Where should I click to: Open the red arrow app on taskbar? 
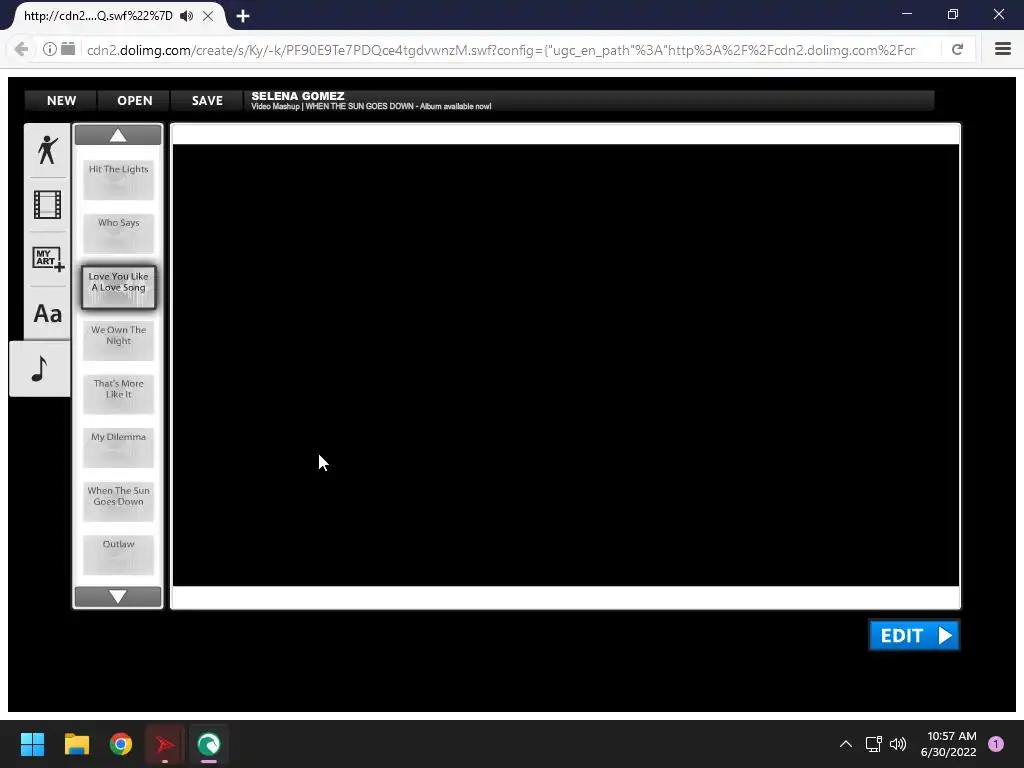[165, 744]
